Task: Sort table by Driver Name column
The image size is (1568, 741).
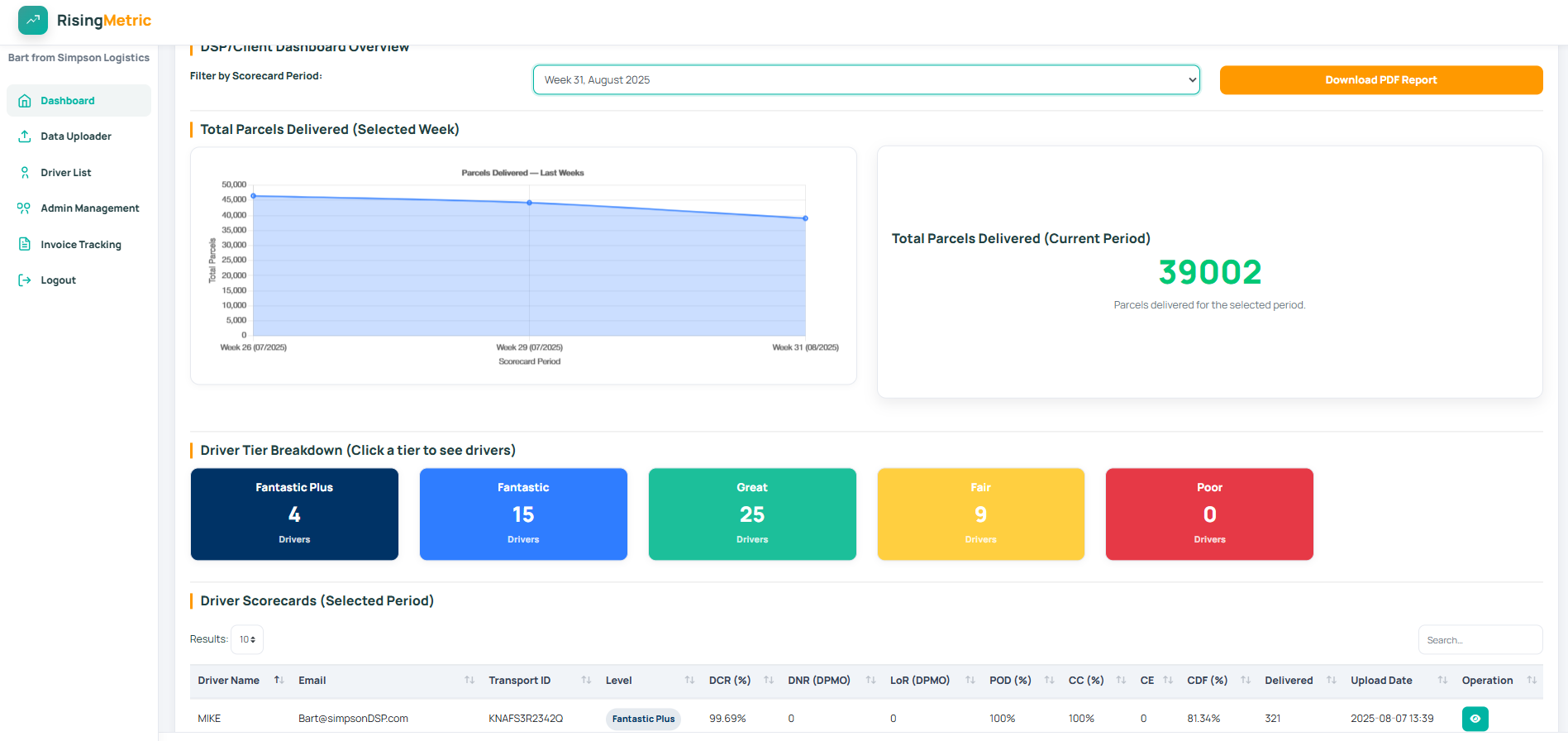Action: click(229, 681)
